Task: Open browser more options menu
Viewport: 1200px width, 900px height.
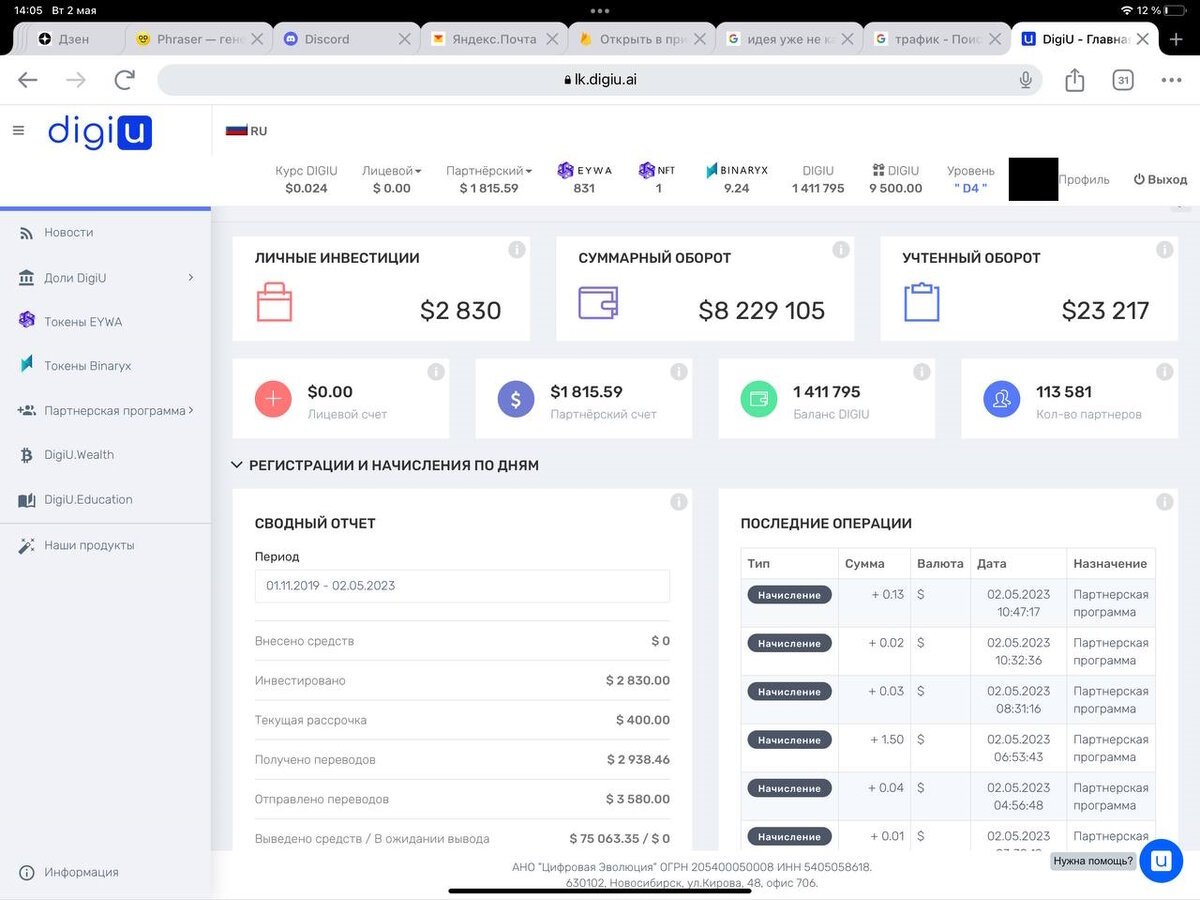Action: pos(1171,80)
